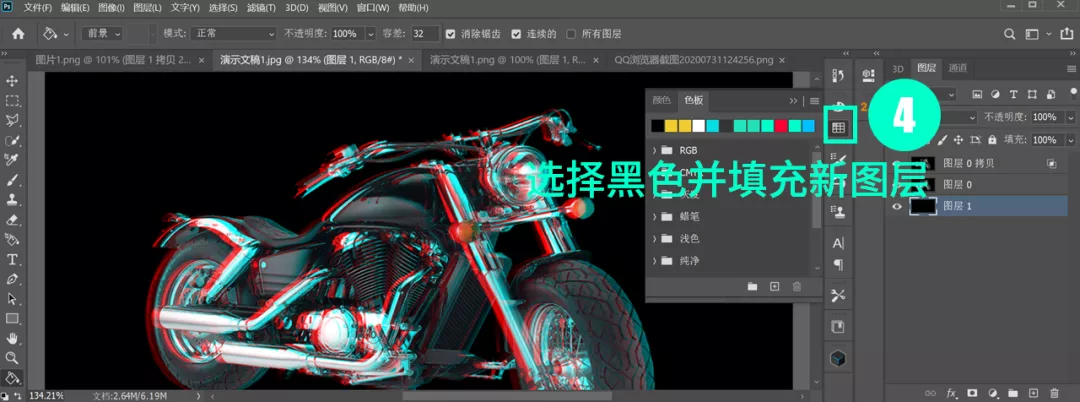Select the Pen tool
Screen dimensions: 1080x402
tap(12, 279)
